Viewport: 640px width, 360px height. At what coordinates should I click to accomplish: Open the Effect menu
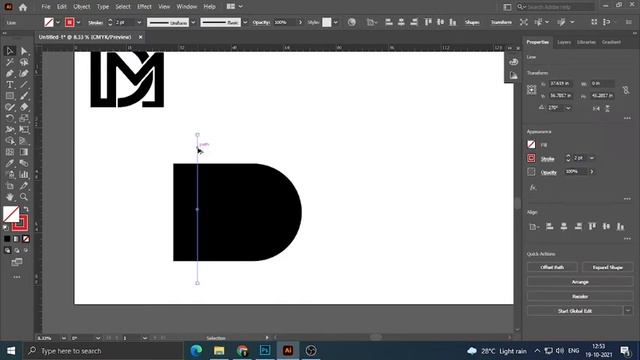coord(144,7)
